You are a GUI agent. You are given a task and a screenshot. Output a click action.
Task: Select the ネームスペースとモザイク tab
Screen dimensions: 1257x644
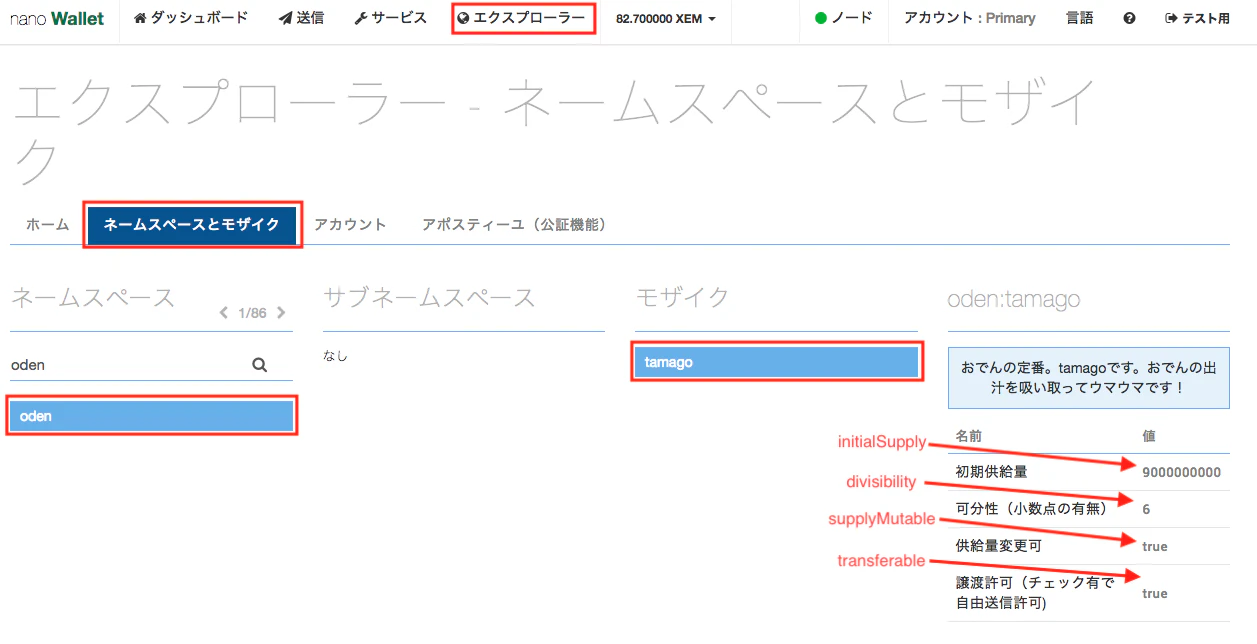point(192,224)
